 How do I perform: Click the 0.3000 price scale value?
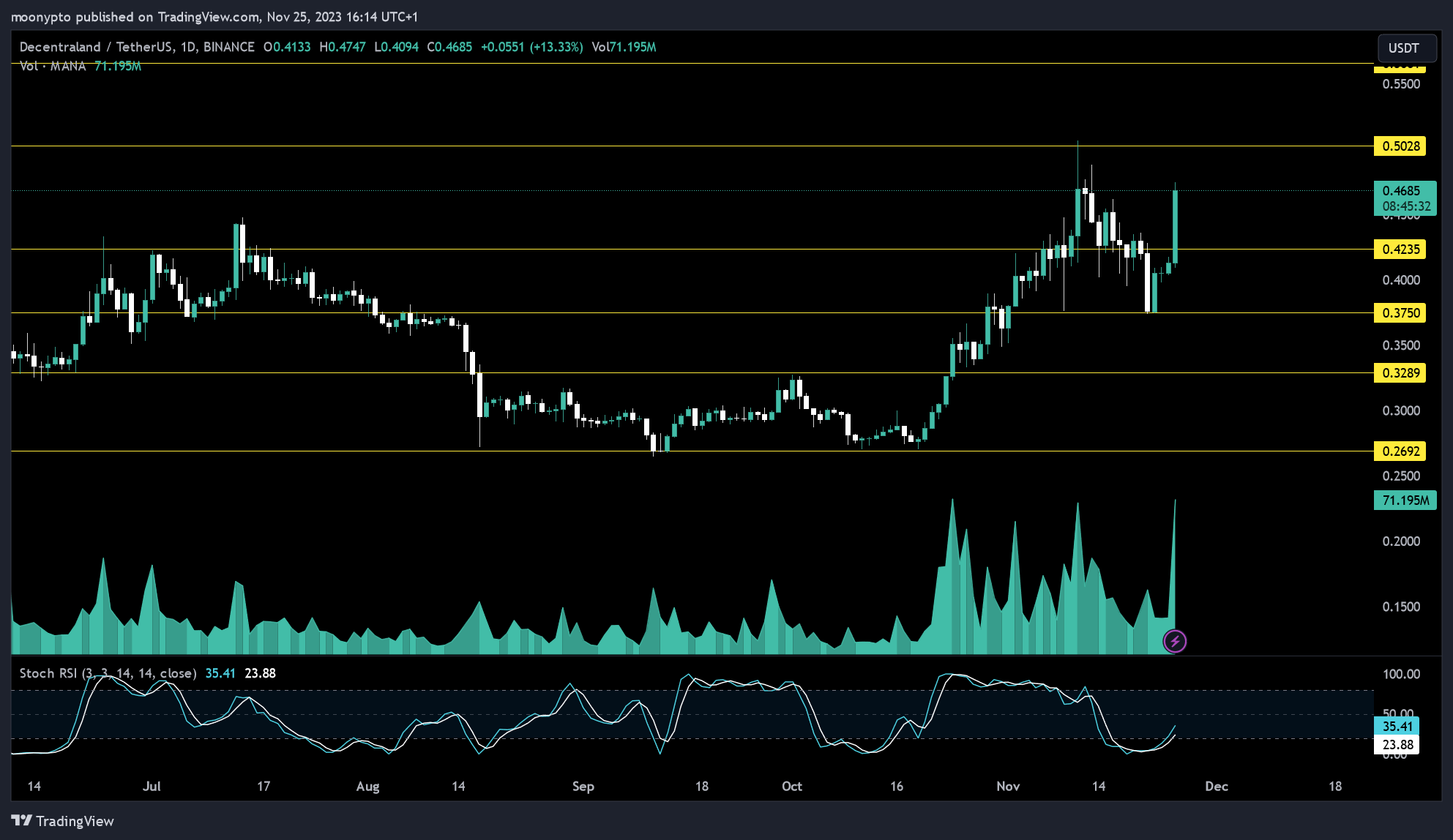click(x=1401, y=410)
